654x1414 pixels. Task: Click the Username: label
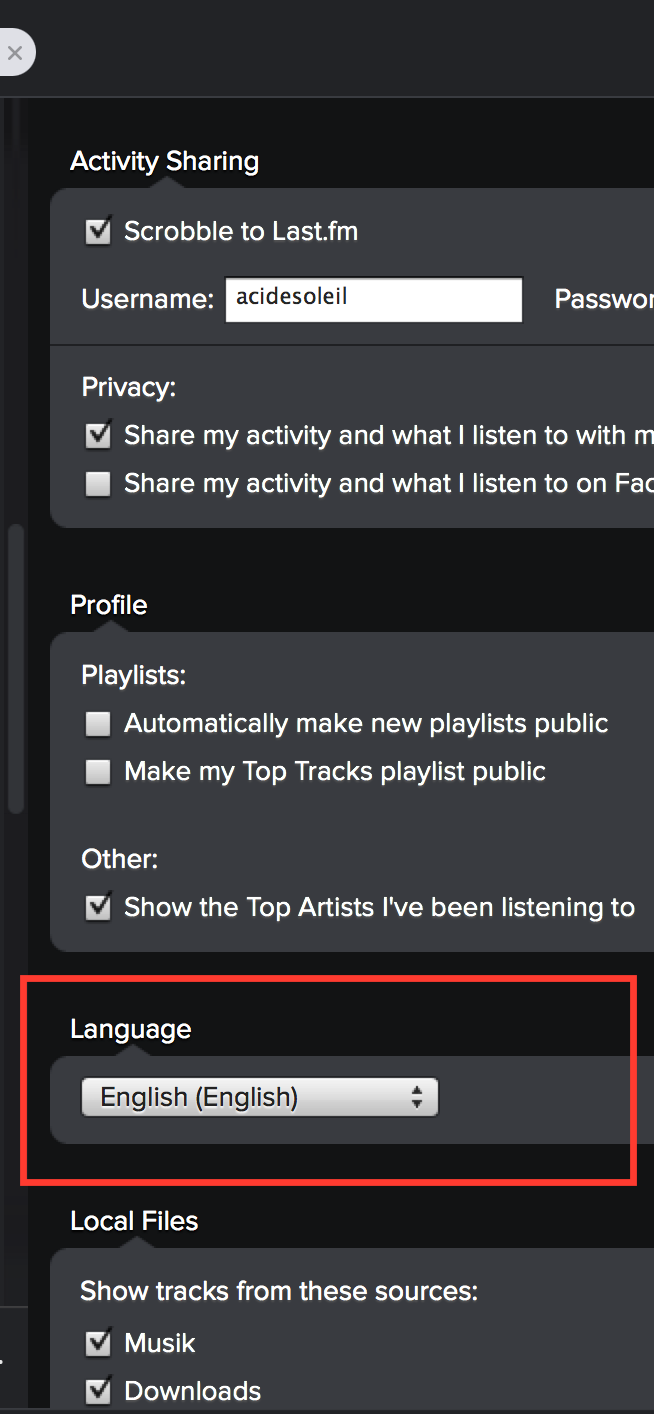[x=148, y=299]
